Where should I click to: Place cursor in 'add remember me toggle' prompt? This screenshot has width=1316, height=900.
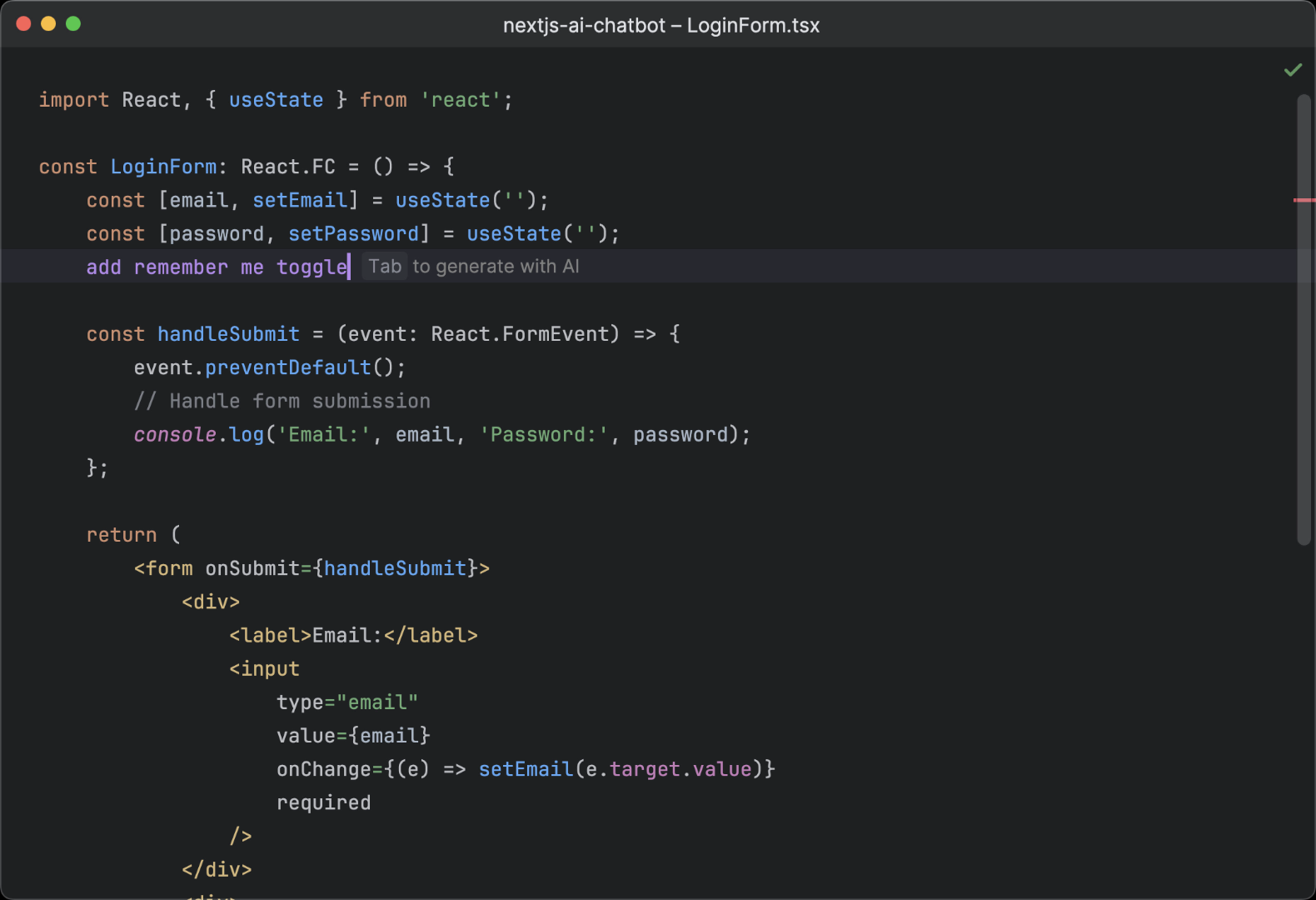click(217, 267)
